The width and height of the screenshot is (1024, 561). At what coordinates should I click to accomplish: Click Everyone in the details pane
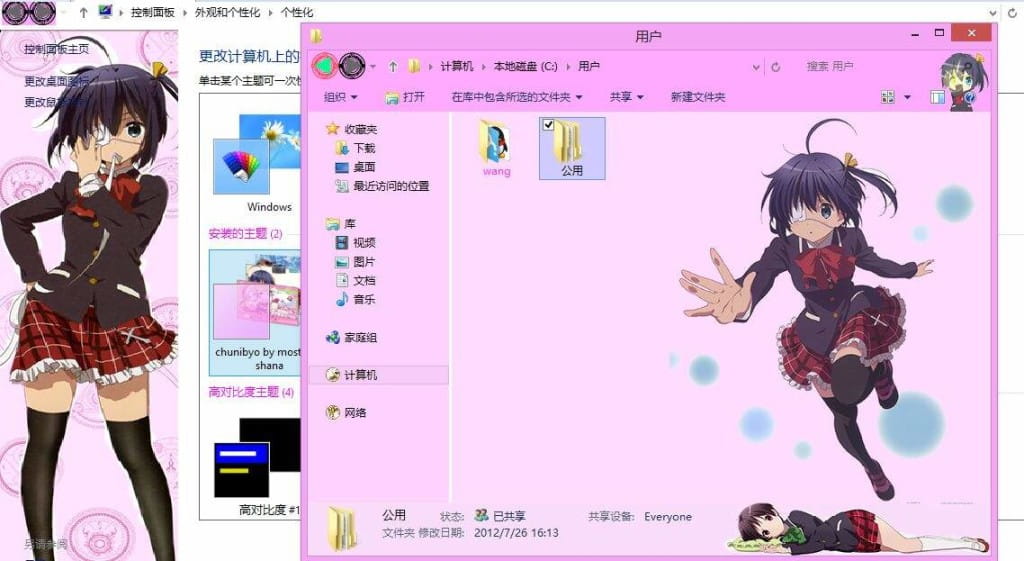[x=667, y=517]
